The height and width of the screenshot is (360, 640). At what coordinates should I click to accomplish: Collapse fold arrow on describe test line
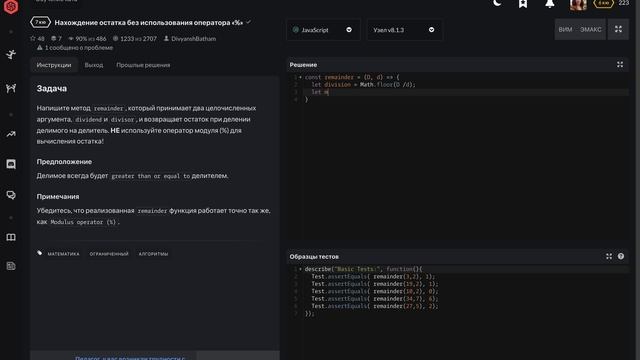coord(301,269)
